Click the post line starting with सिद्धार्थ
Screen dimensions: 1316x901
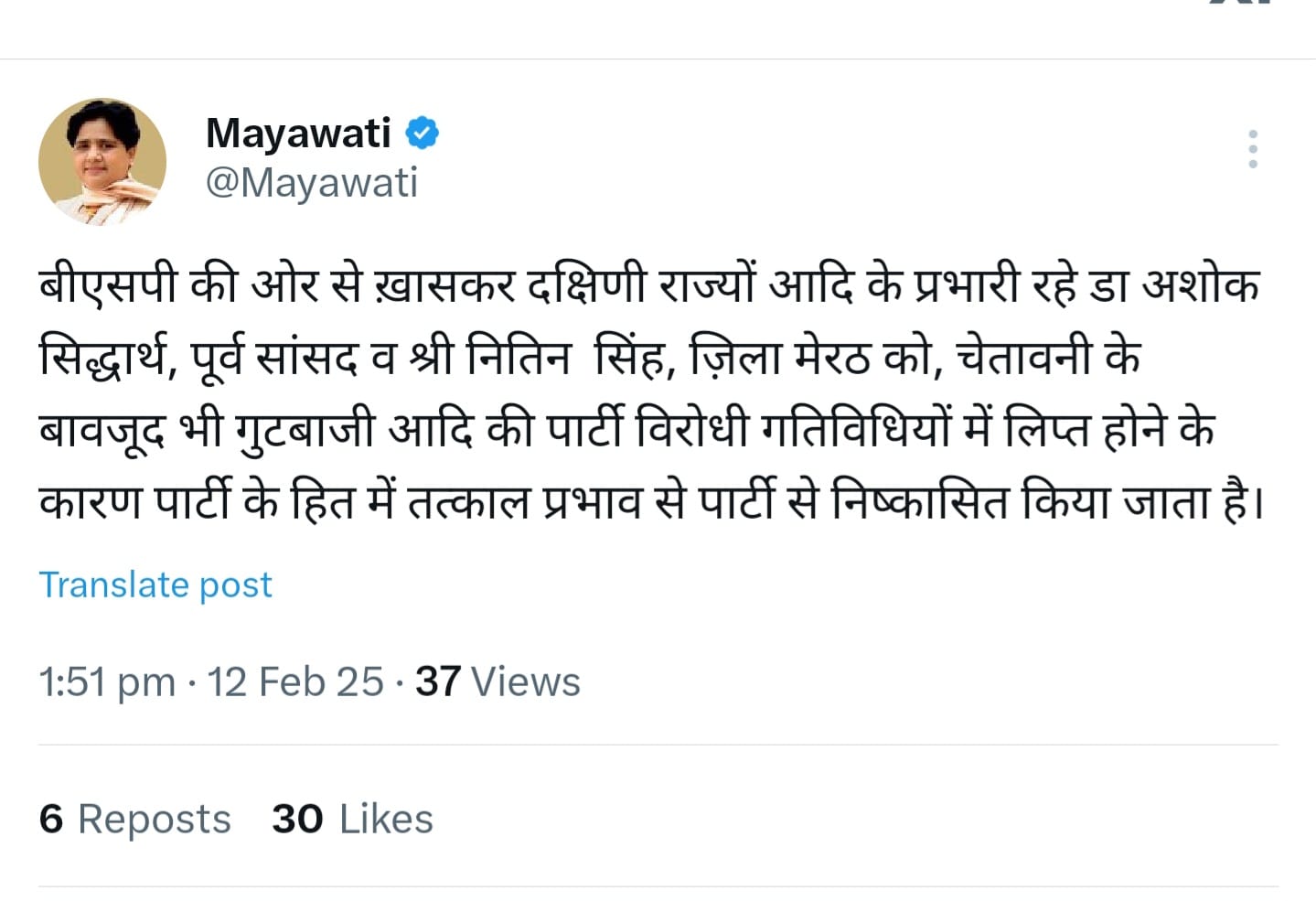(x=590, y=357)
